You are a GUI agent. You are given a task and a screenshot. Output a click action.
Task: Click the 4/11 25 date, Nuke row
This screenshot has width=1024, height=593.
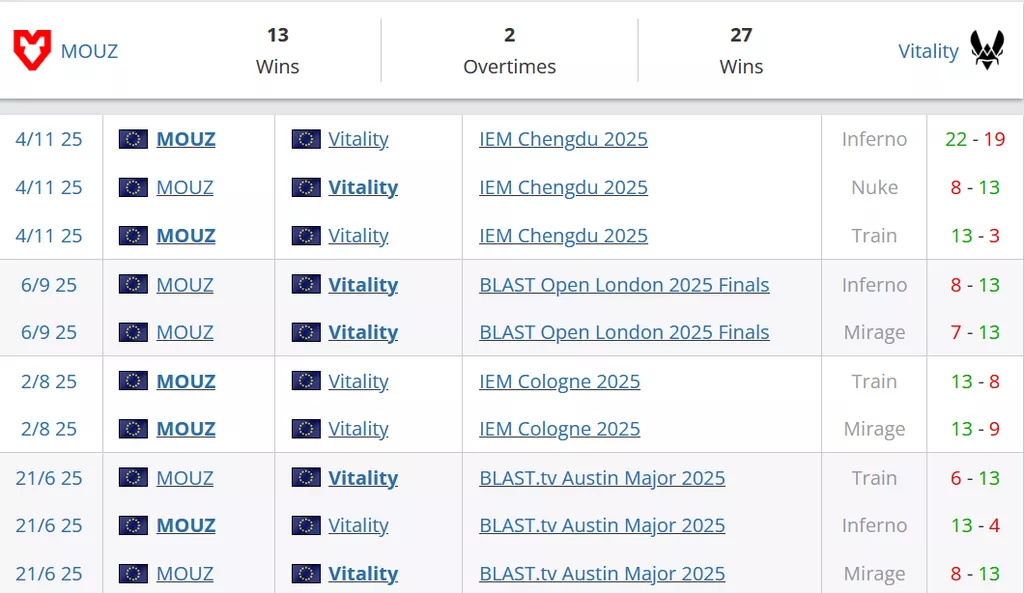tap(49, 187)
